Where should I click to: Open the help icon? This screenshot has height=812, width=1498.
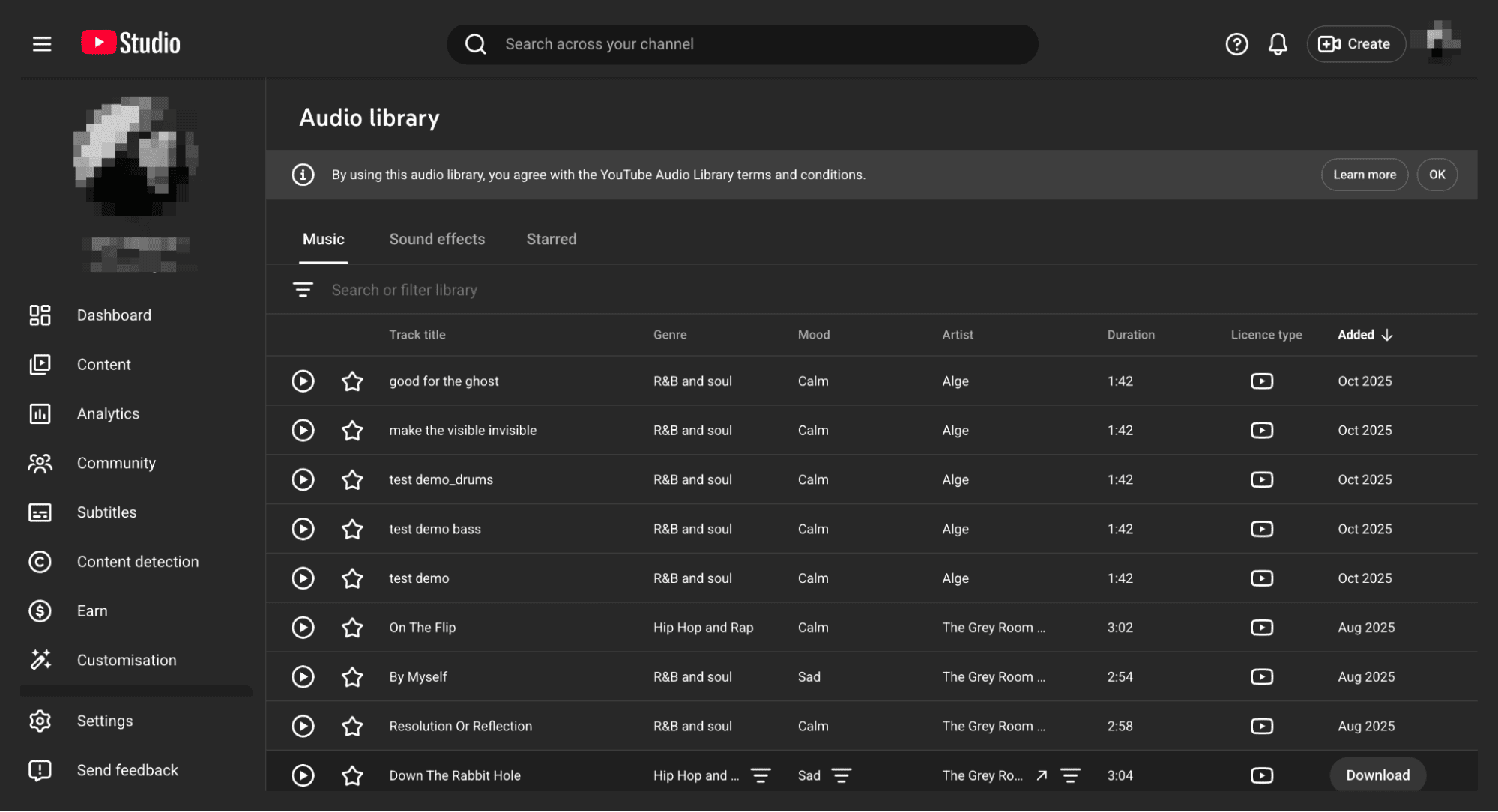(x=1236, y=44)
